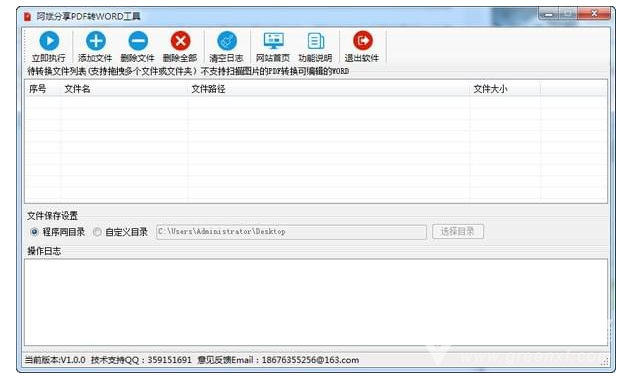Select 自定义目录 radio button
Image resolution: width=629 pixels, height=382 pixels.
point(97,232)
